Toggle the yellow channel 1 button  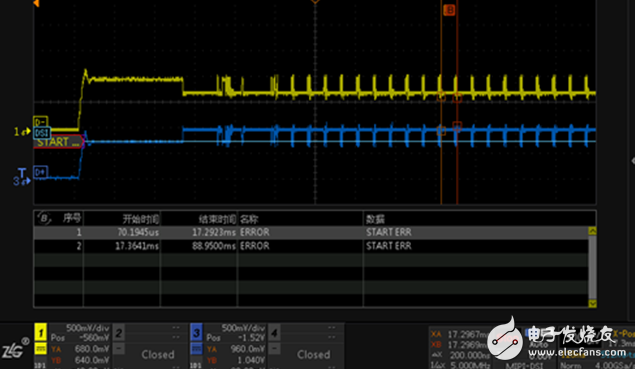coord(40,333)
